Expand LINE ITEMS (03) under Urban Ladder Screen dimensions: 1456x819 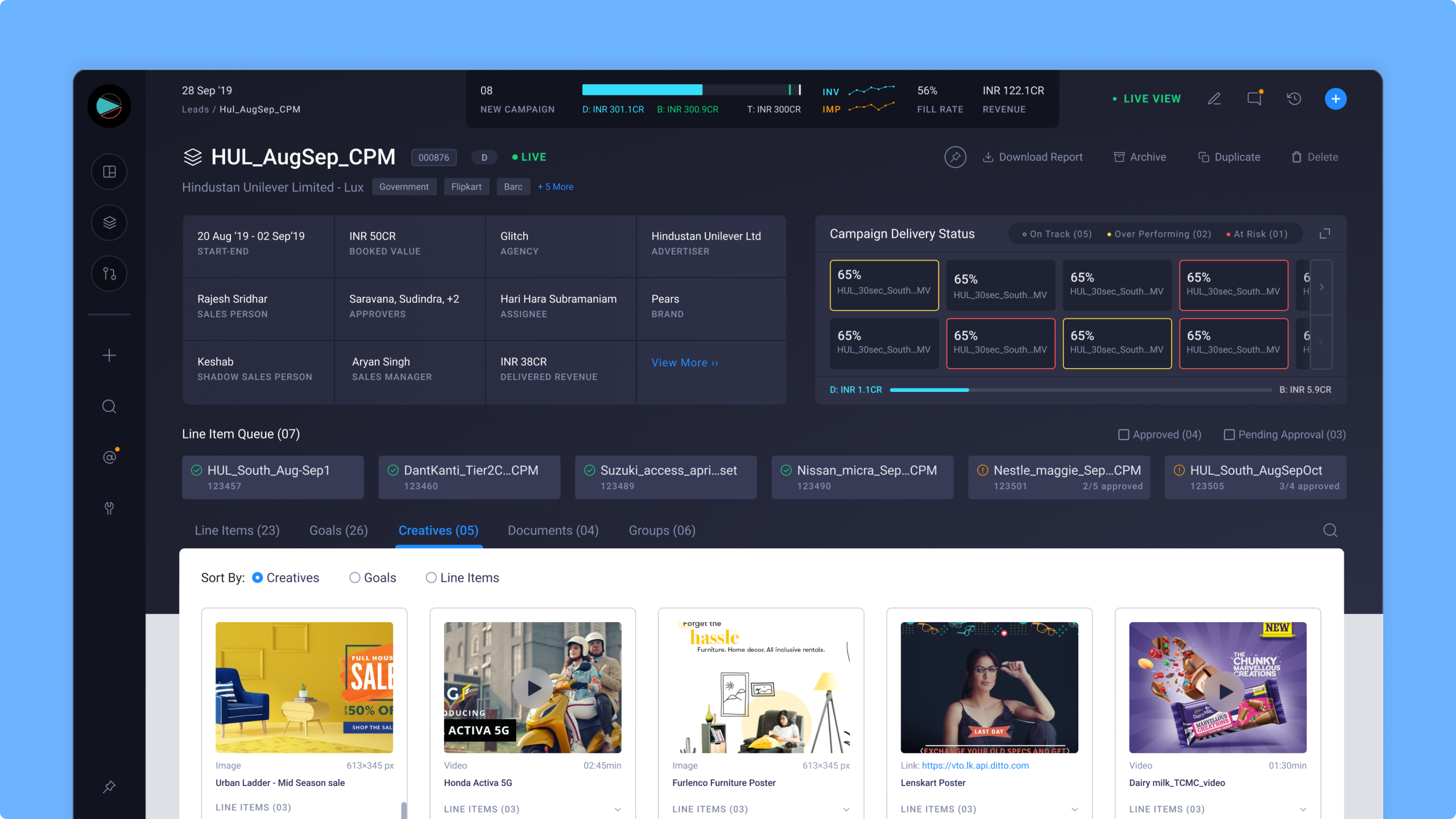[x=253, y=808]
